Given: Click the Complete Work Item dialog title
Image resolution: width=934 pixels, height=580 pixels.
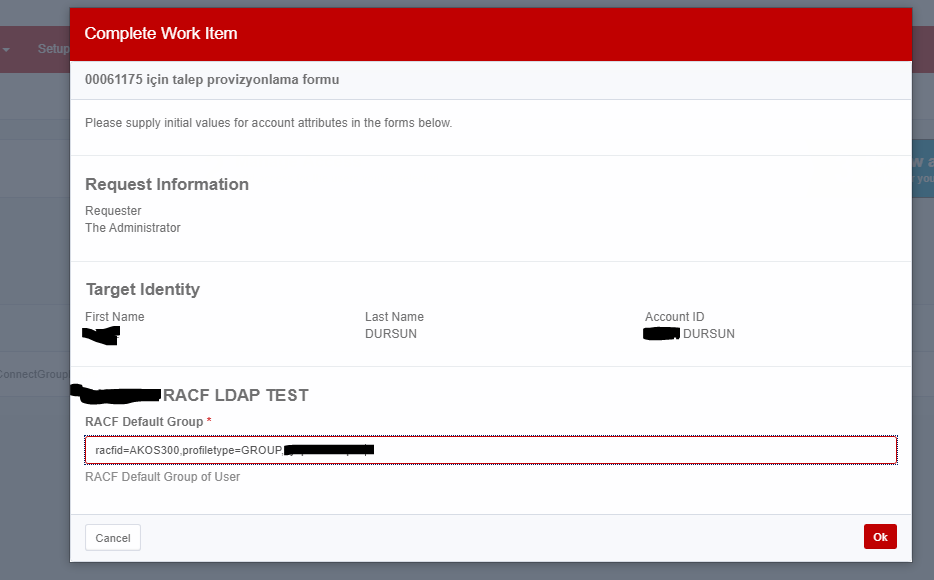Looking at the screenshot, I should pos(161,34).
